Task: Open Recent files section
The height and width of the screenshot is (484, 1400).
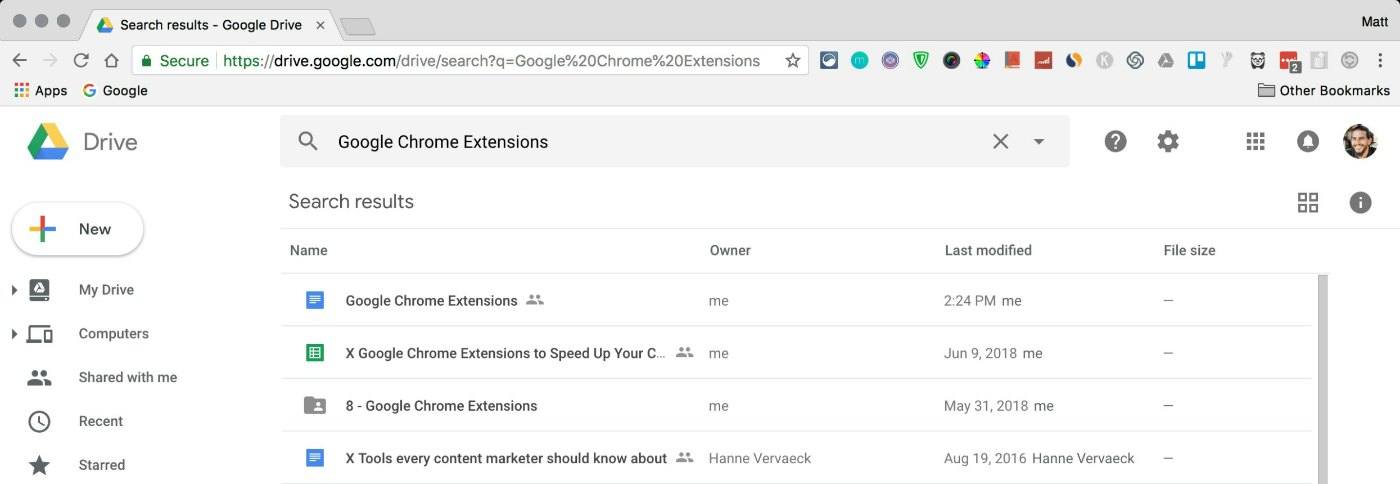Action: [x=101, y=421]
